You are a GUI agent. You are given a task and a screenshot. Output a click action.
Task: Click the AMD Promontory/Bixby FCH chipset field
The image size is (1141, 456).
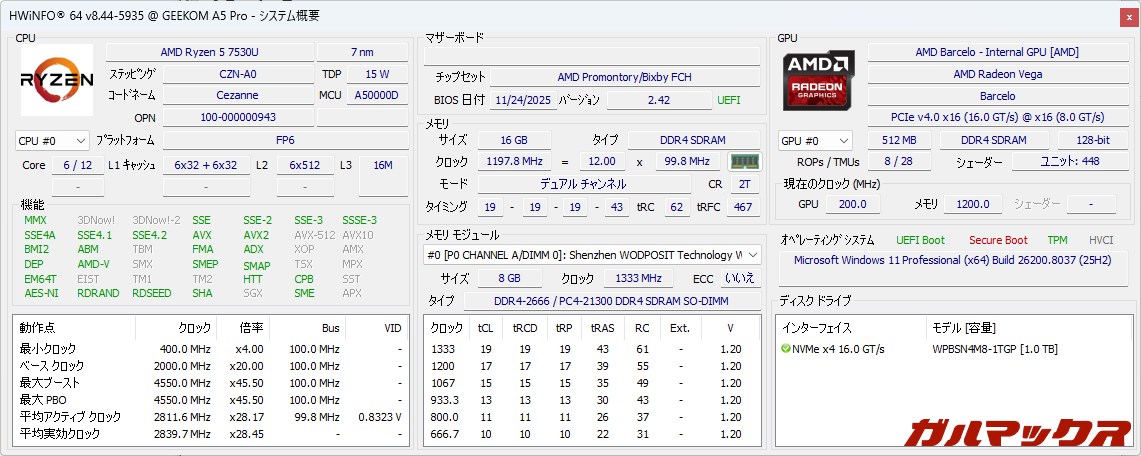(x=624, y=76)
